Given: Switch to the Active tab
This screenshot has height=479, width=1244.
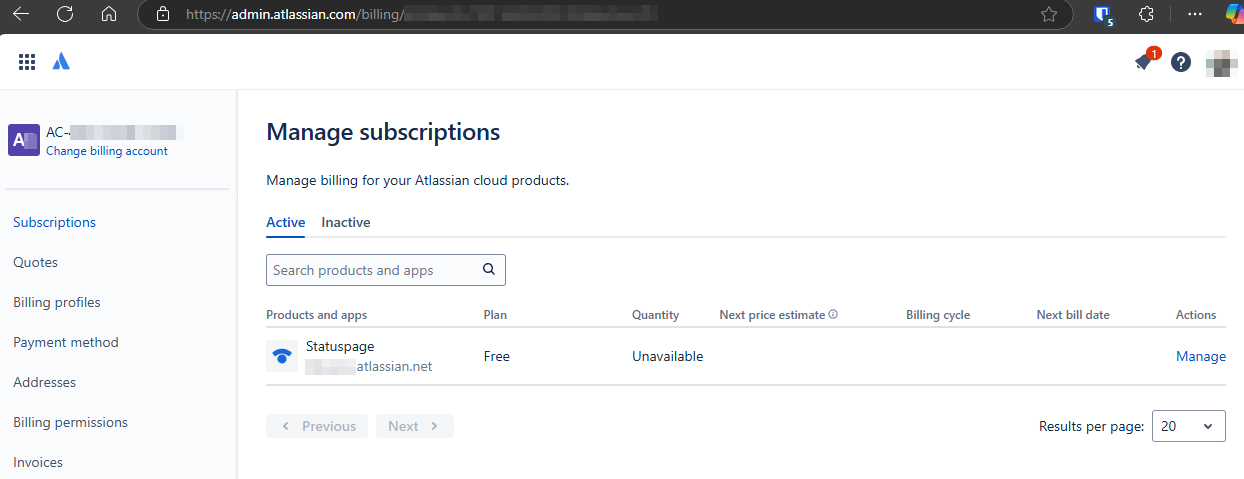Looking at the screenshot, I should pos(285,222).
